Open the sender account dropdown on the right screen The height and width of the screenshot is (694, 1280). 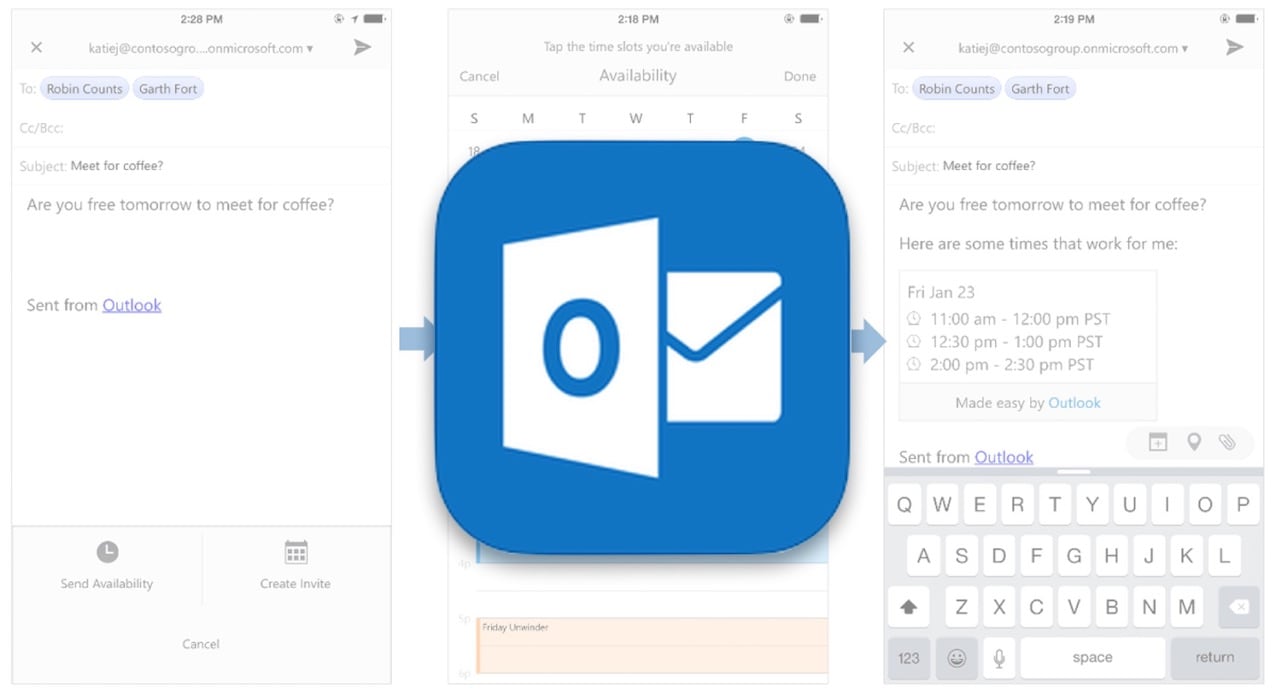(1073, 47)
